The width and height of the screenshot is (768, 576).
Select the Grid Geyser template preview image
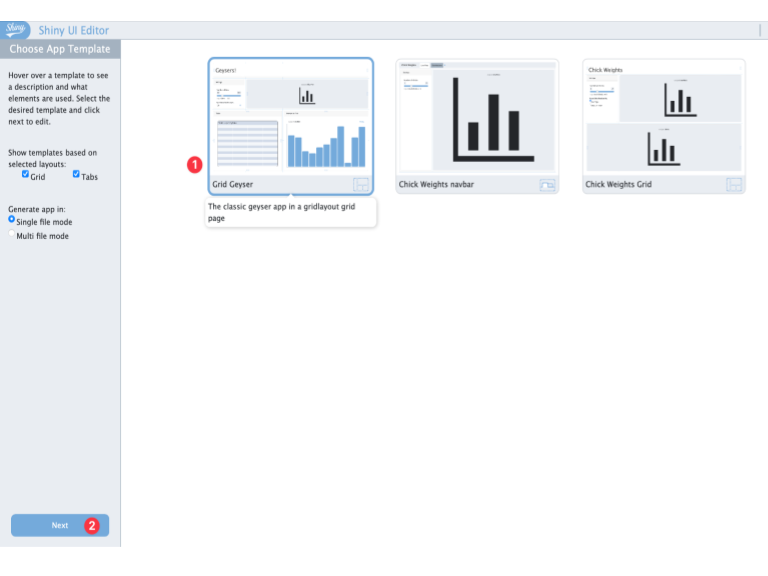[290, 117]
